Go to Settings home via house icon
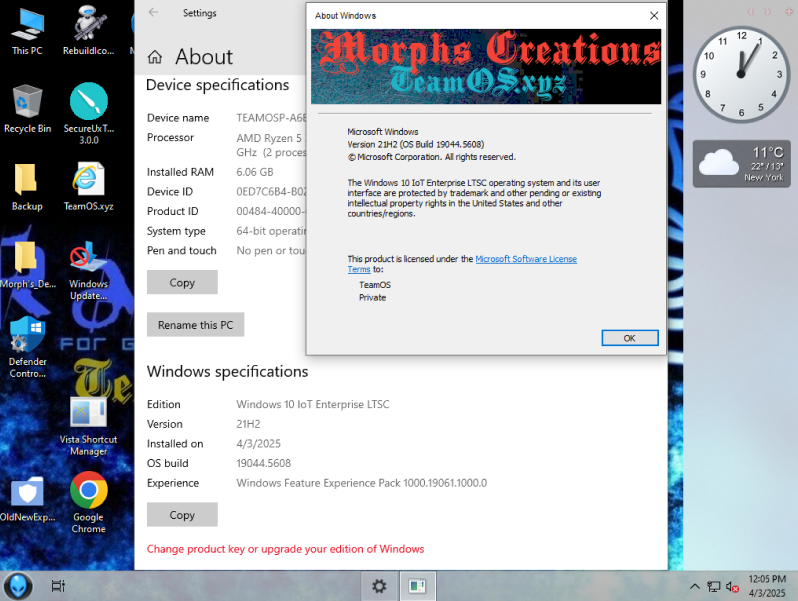 pos(155,57)
